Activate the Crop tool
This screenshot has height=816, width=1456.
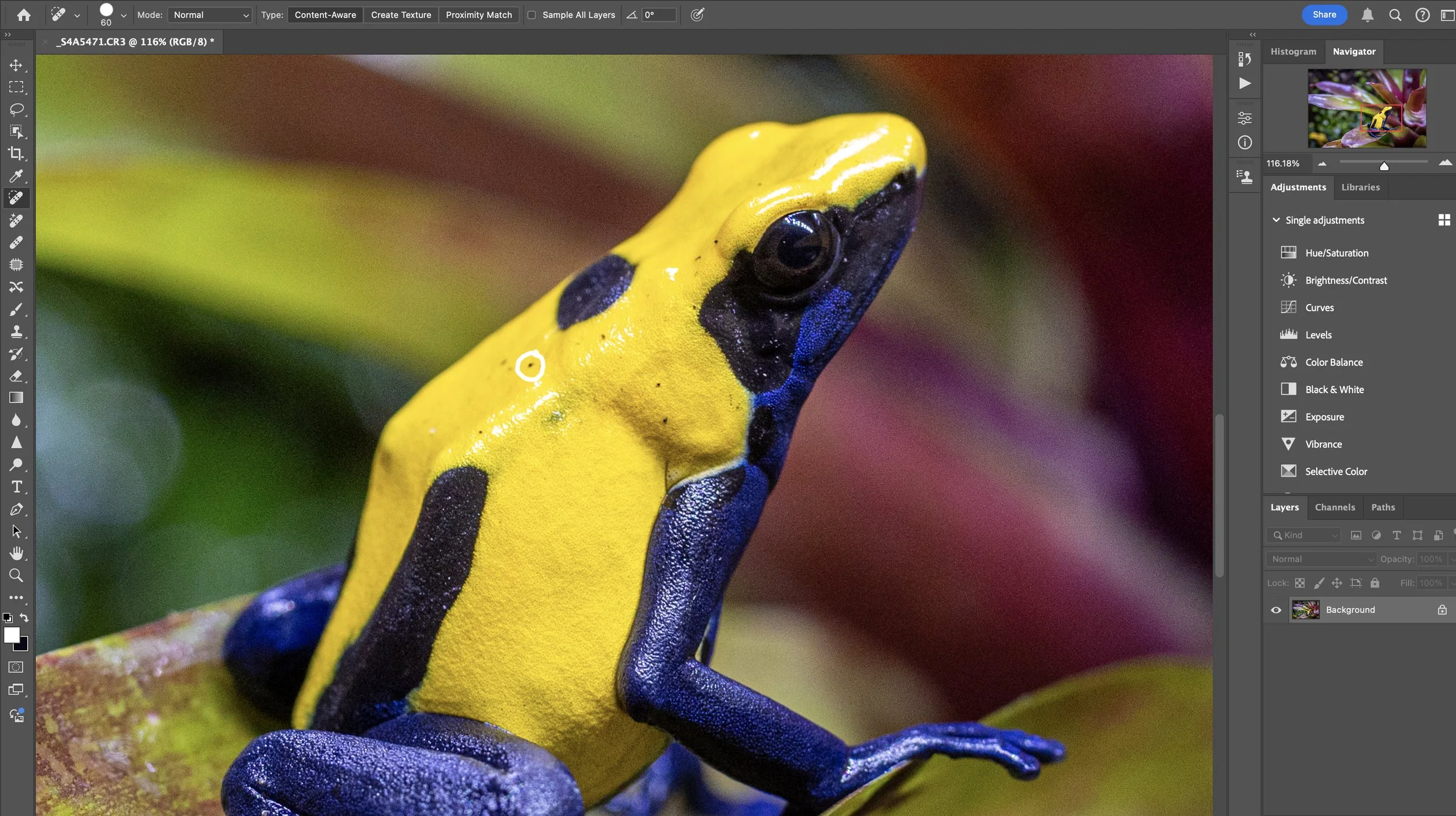click(16, 154)
